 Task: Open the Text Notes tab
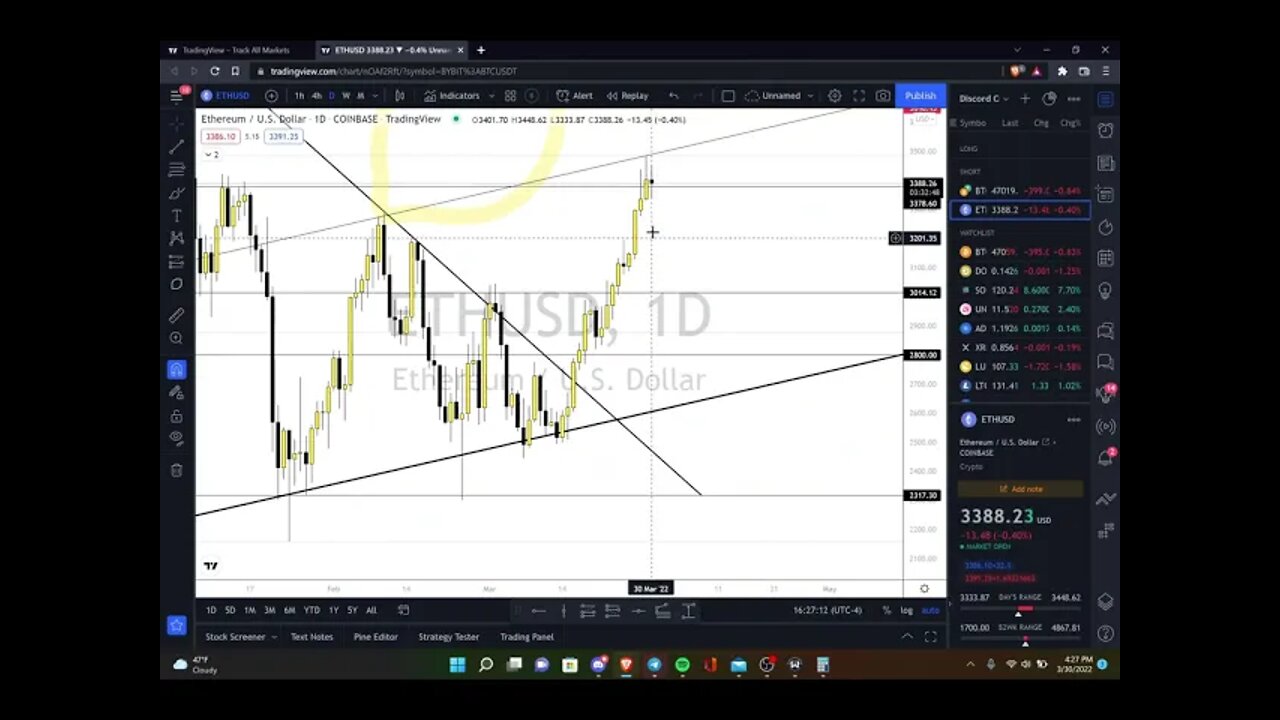tap(312, 637)
